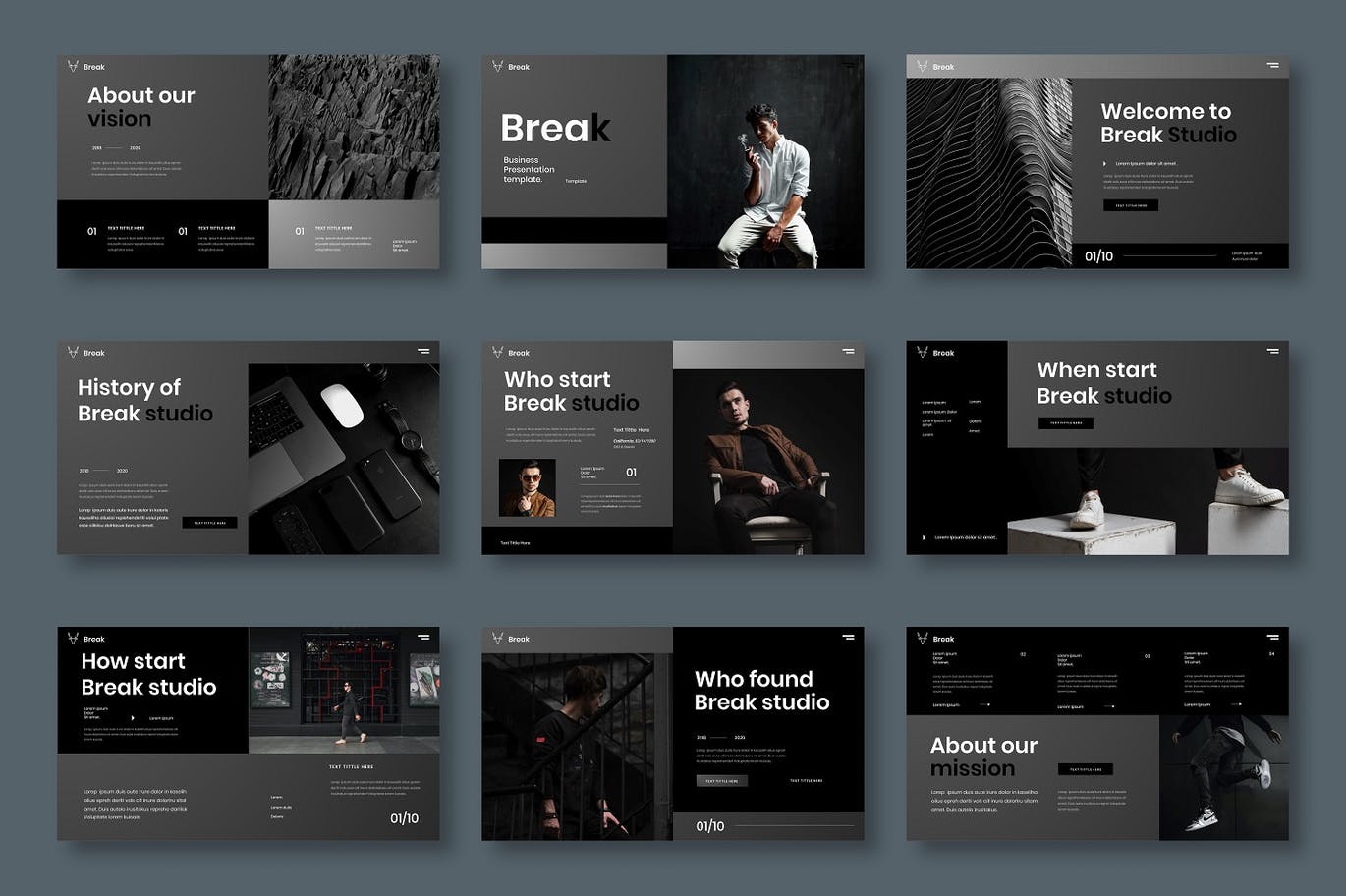1346x896 pixels.
Task: Select the small portrait of the man in sunglasses
Action: [x=527, y=487]
